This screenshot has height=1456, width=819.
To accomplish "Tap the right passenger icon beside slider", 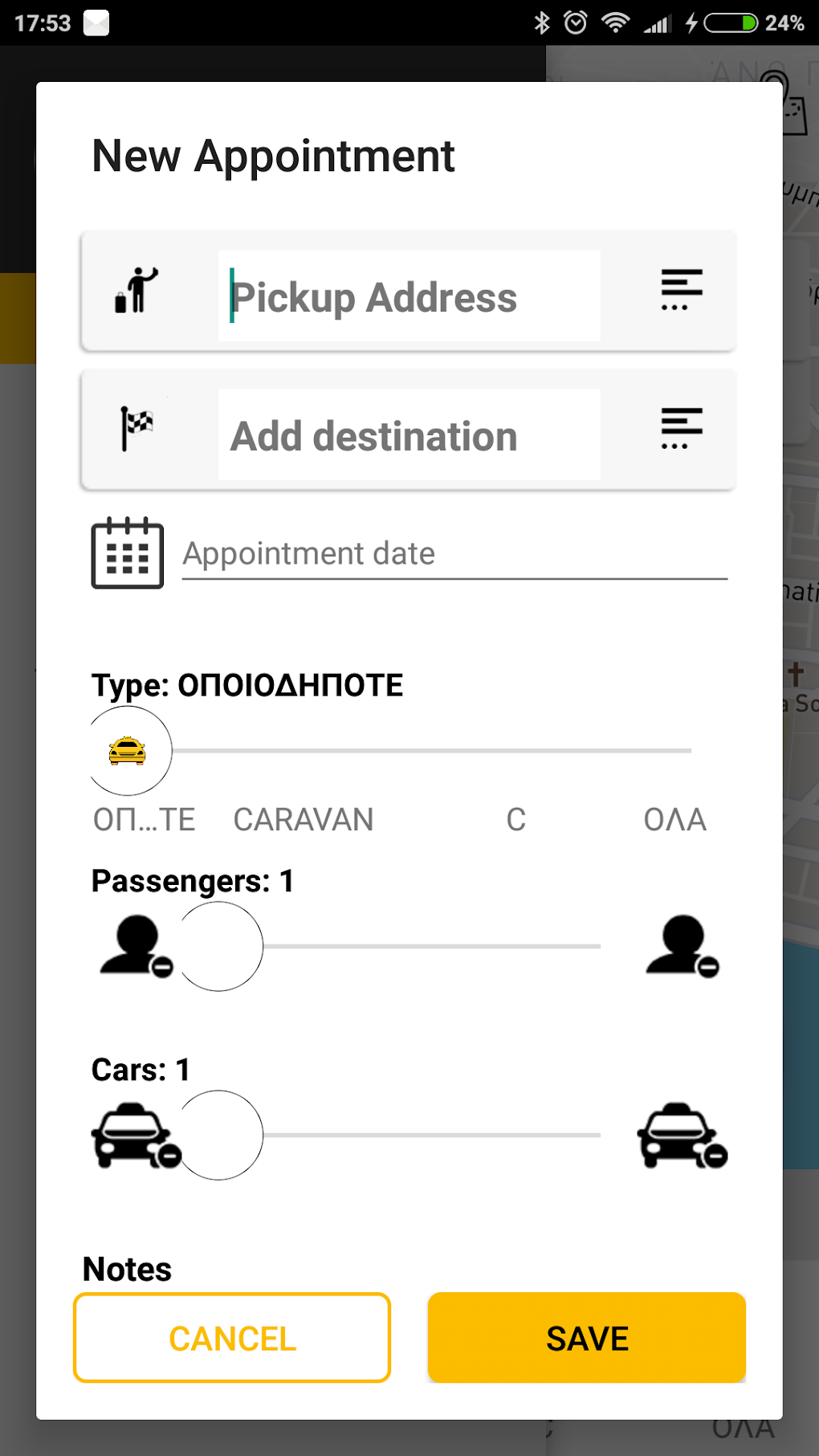I will tap(682, 946).
